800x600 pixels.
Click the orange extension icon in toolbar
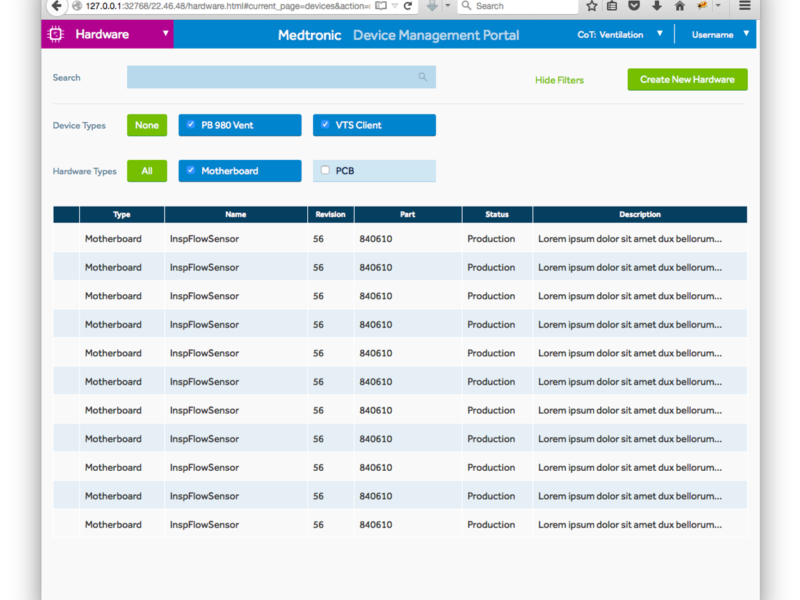(x=702, y=6)
